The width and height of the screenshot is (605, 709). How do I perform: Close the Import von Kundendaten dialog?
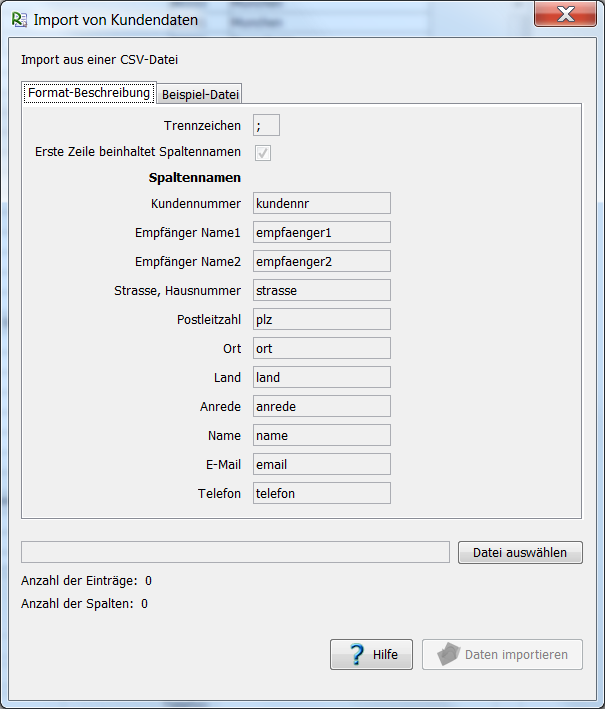[566, 15]
